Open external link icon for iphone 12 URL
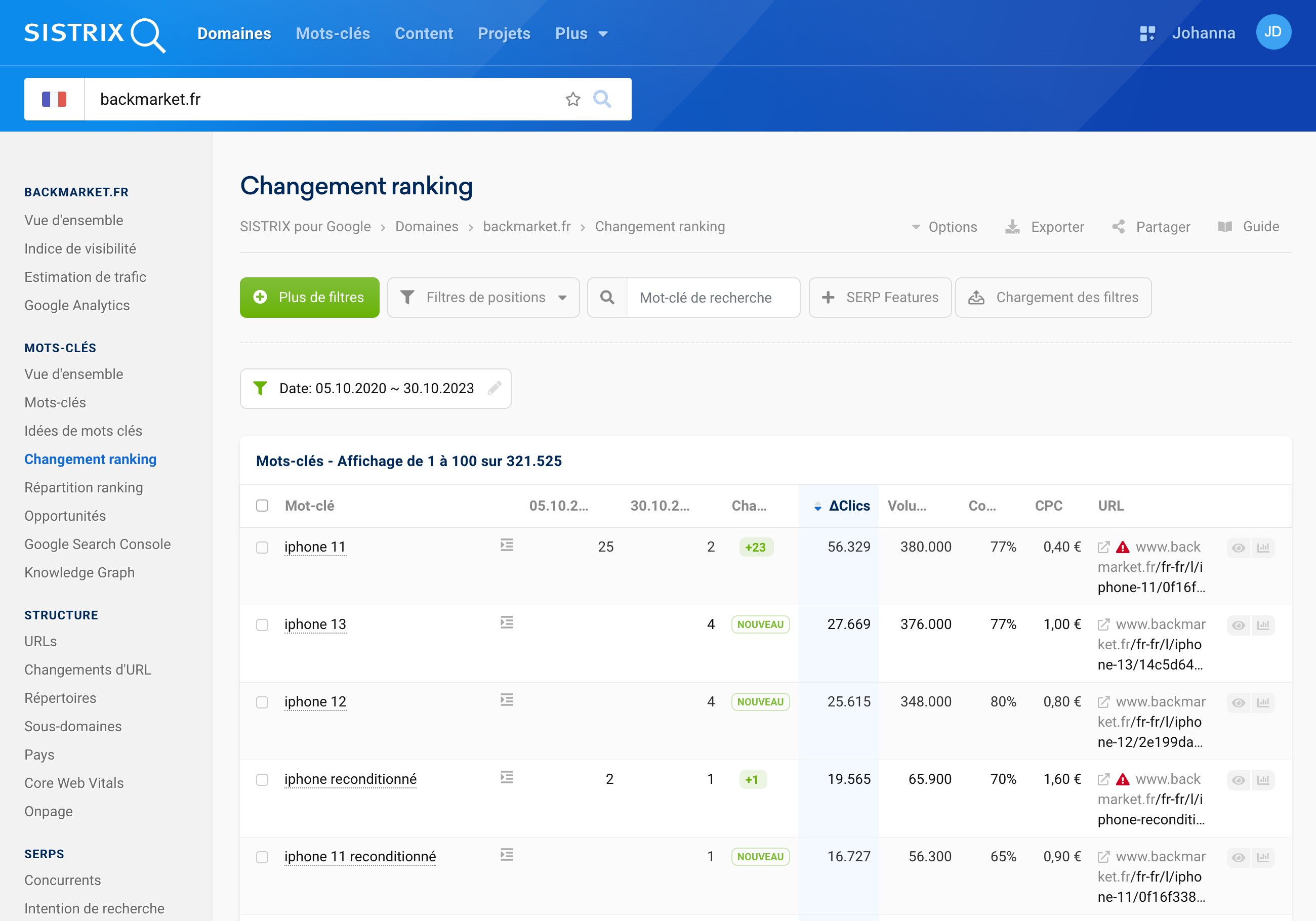Screen dimensions: 1316x921 (x=1103, y=702)
